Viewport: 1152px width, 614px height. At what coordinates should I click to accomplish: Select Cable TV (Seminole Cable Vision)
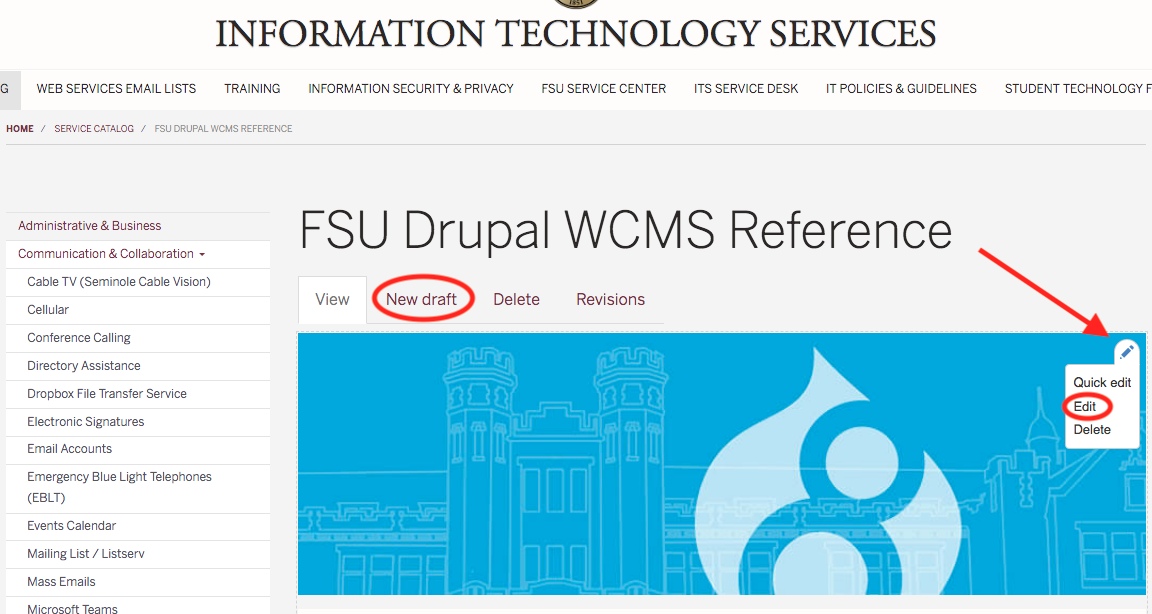pyautogui.click(x=119, y=282)
